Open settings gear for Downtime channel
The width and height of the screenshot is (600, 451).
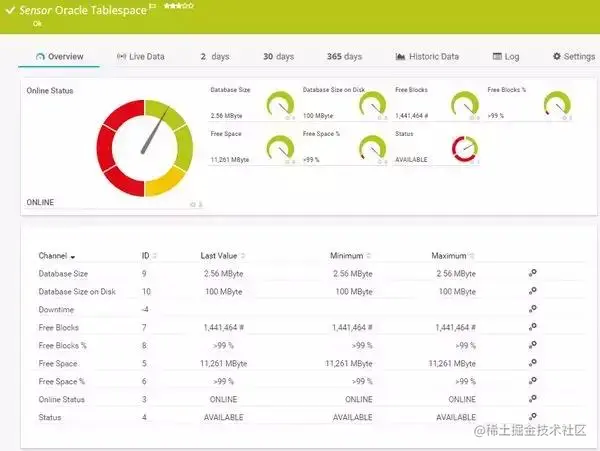(532, 308)
